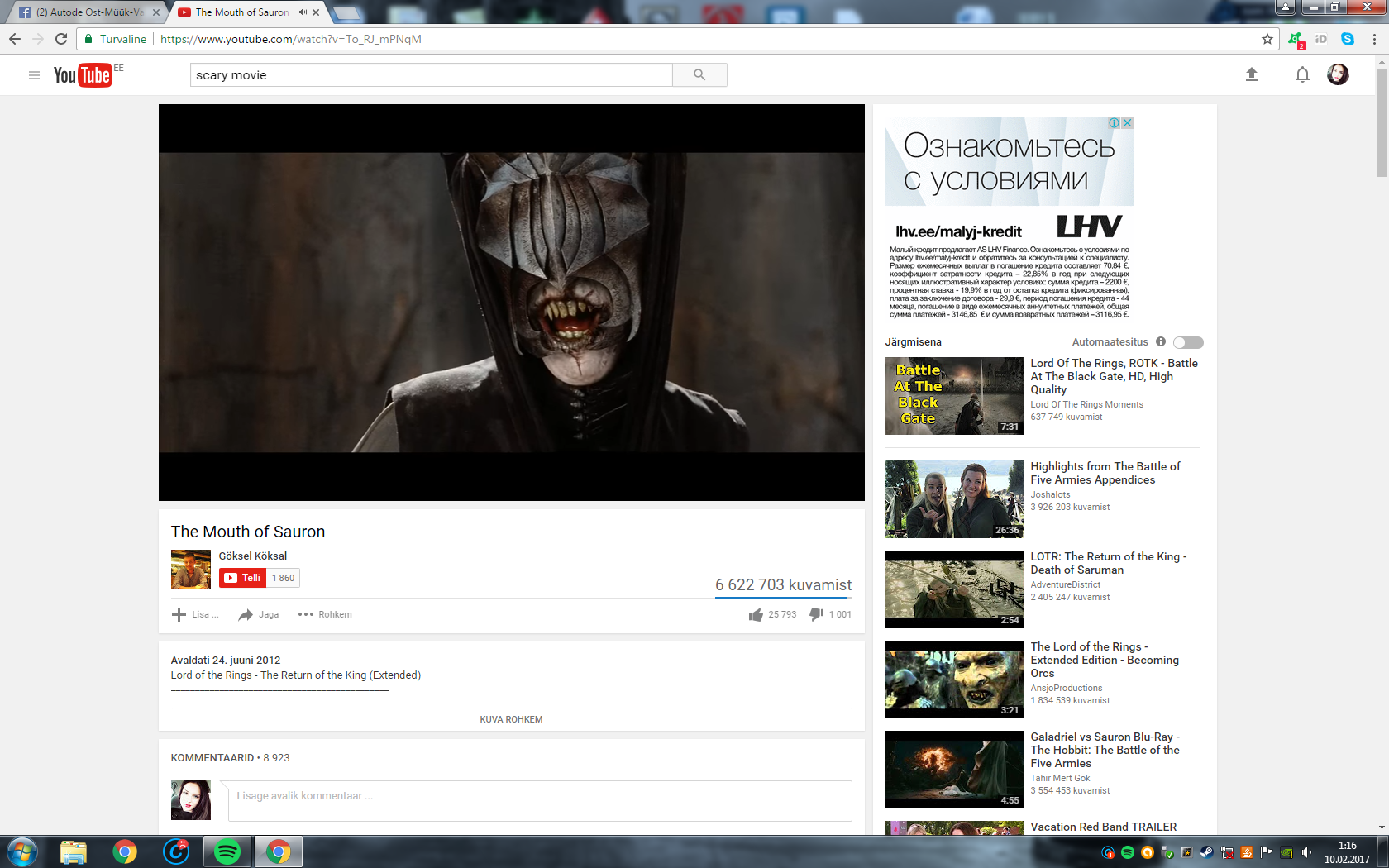This screenshot has width=1389, height=868.
Task: Open the AnsjoProductions channel link
Action: 1066,688
